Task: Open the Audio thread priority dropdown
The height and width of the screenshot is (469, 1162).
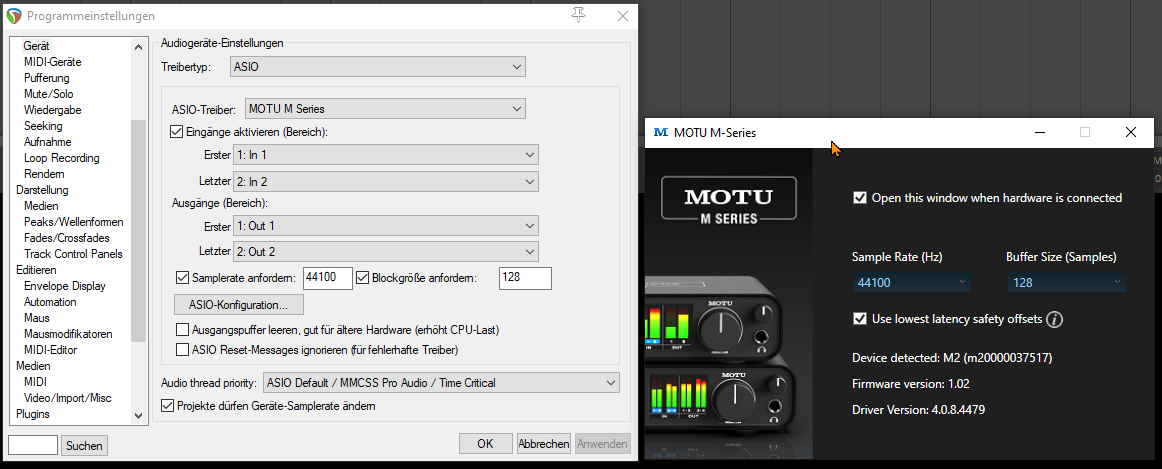Action: [x=441, y=383]
